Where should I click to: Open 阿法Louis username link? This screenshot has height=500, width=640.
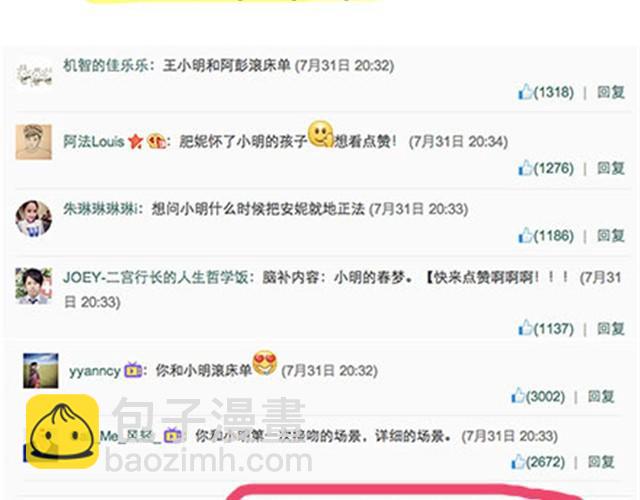tap(93, 142)
